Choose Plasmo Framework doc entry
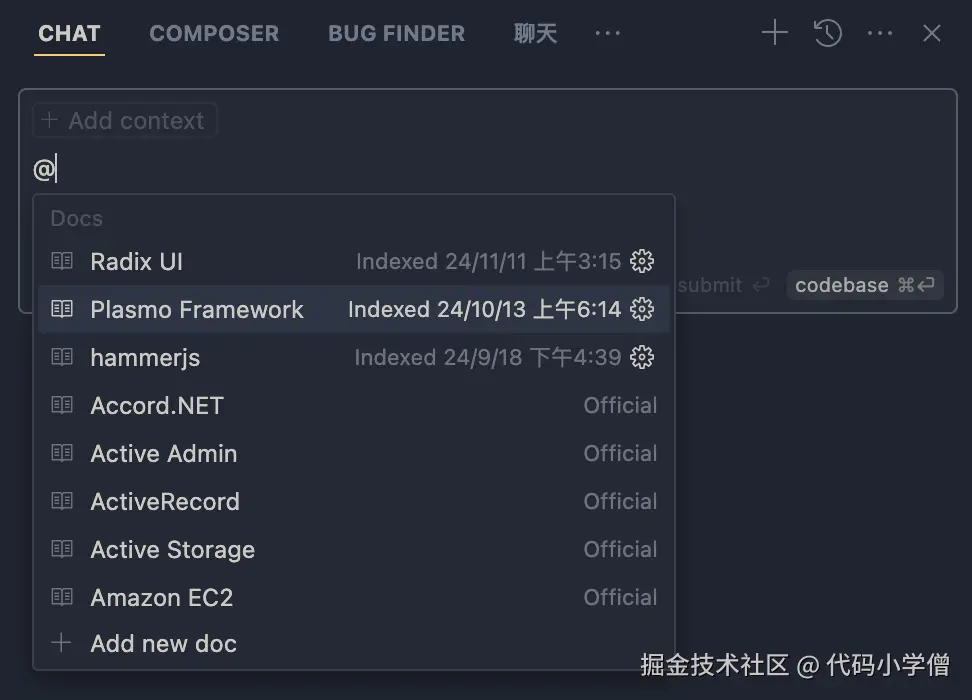The width and height of the screenshot is (972, 700). [197, 309]
